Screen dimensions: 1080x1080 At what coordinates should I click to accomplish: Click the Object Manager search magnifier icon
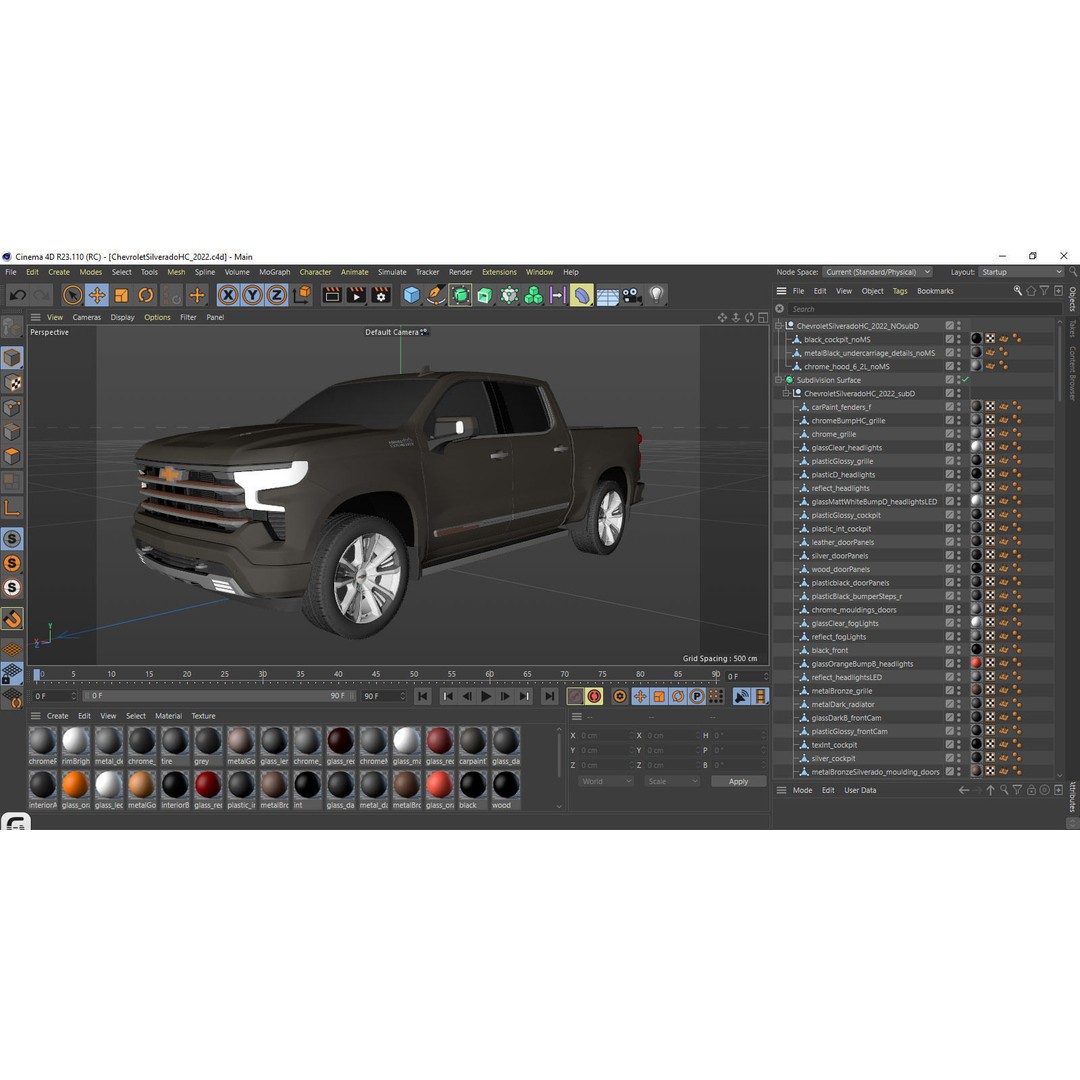(x=1017, y=291)
